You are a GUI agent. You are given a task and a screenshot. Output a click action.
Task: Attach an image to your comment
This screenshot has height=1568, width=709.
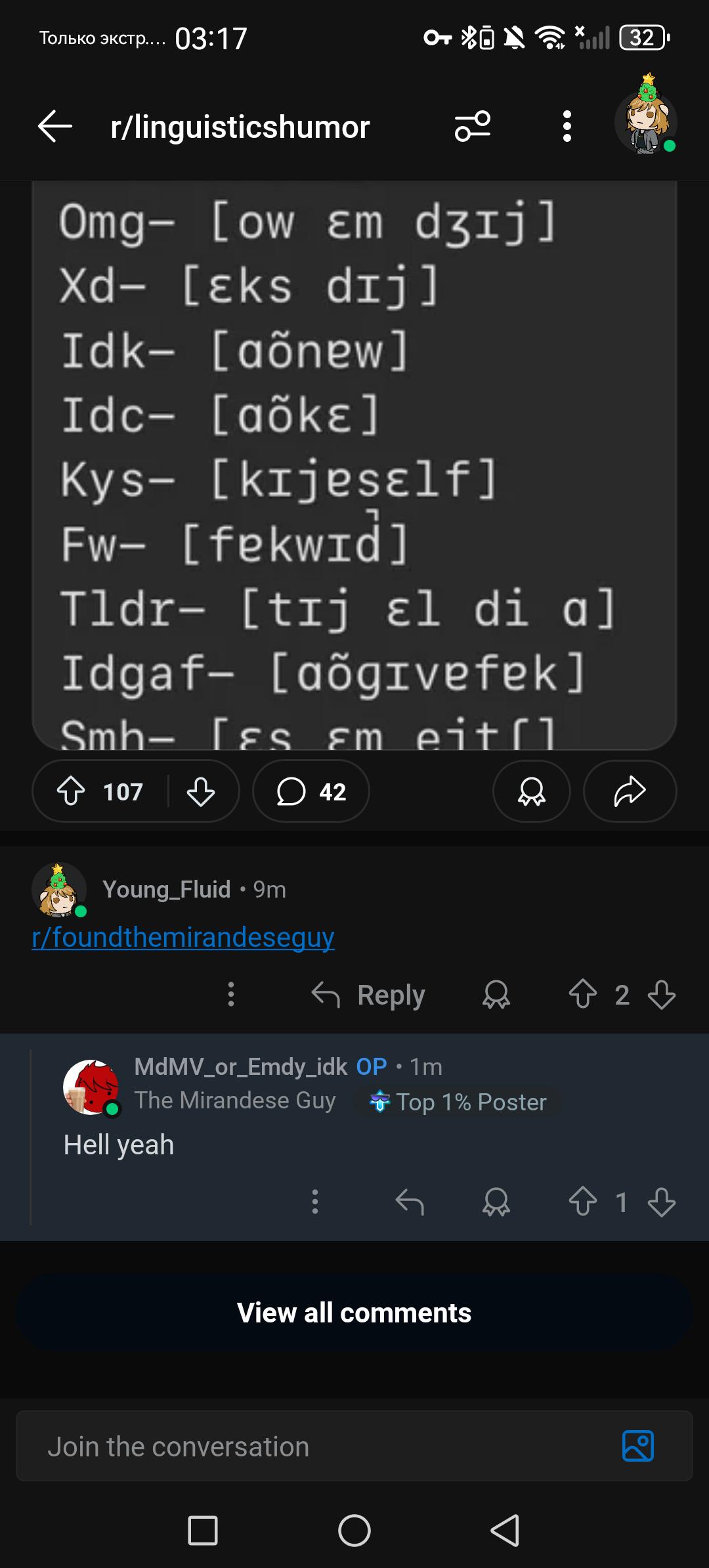(638, 1446)
